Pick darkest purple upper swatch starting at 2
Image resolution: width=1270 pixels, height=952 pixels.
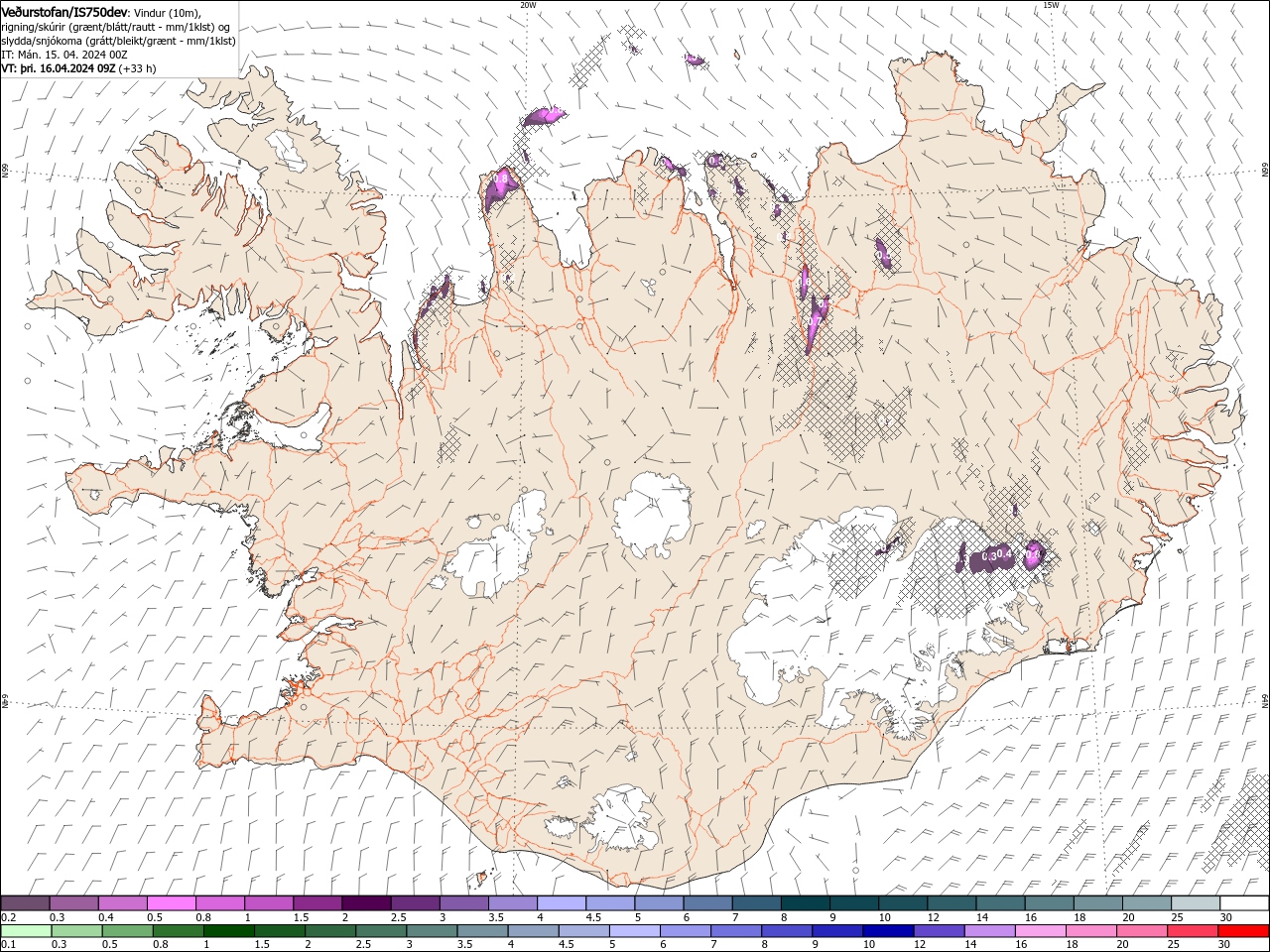tap(366, 903)
